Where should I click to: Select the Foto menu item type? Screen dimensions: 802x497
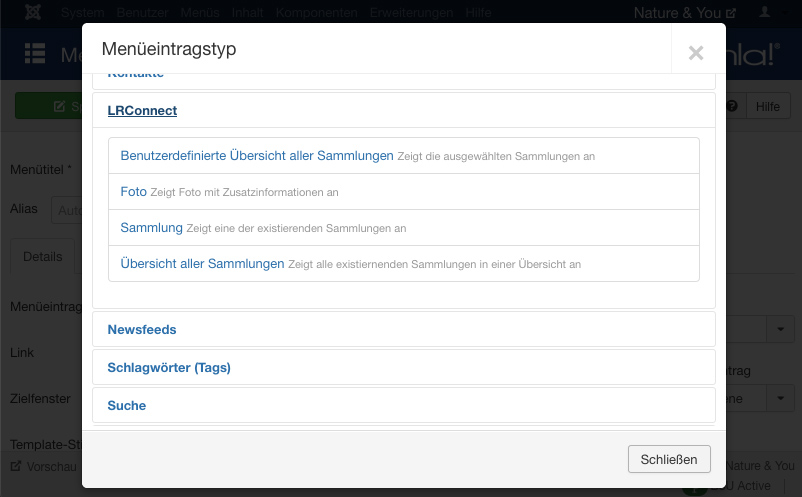tap(133, 191)
